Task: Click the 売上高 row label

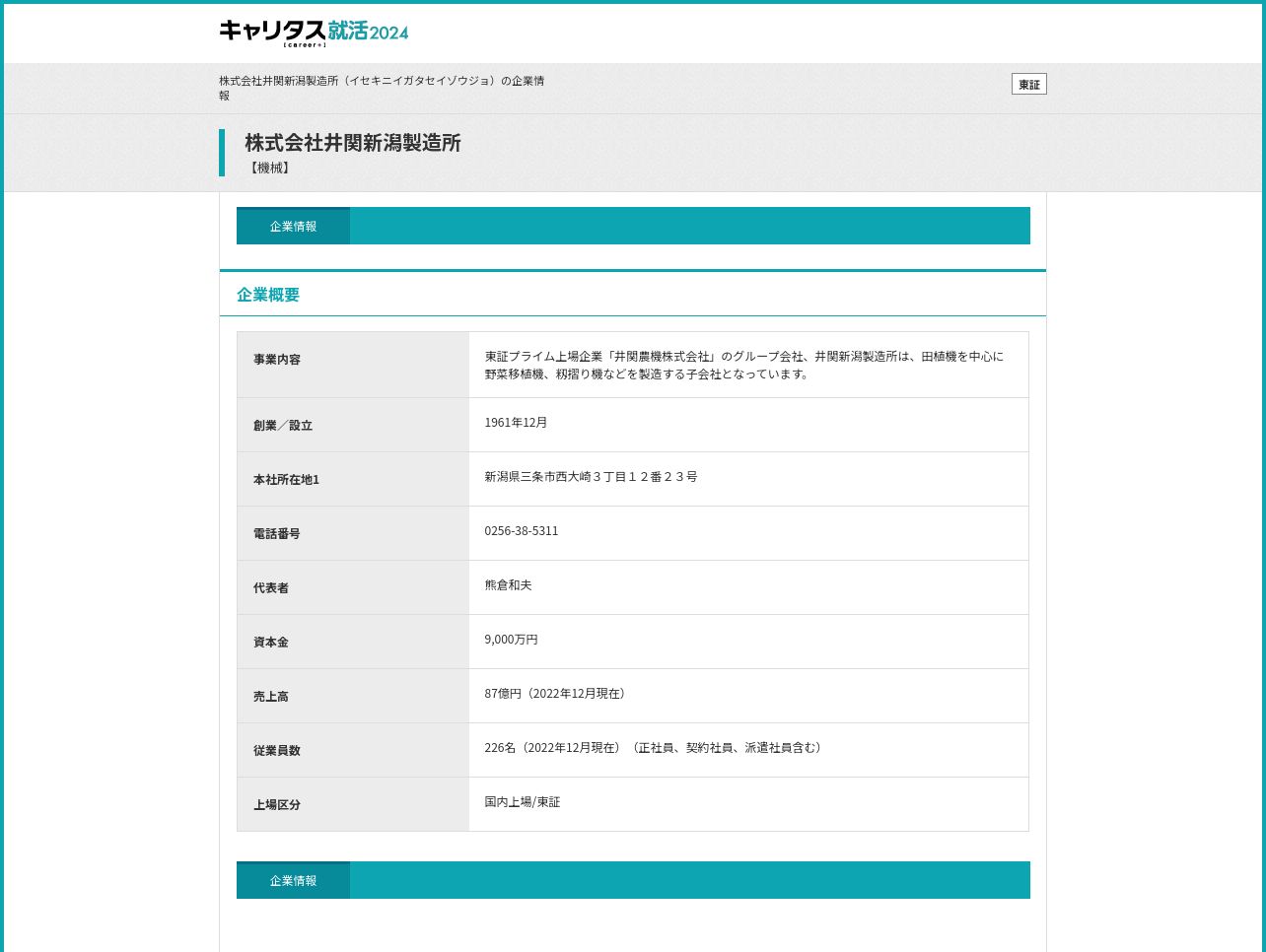Action: [x=271, y=697]
